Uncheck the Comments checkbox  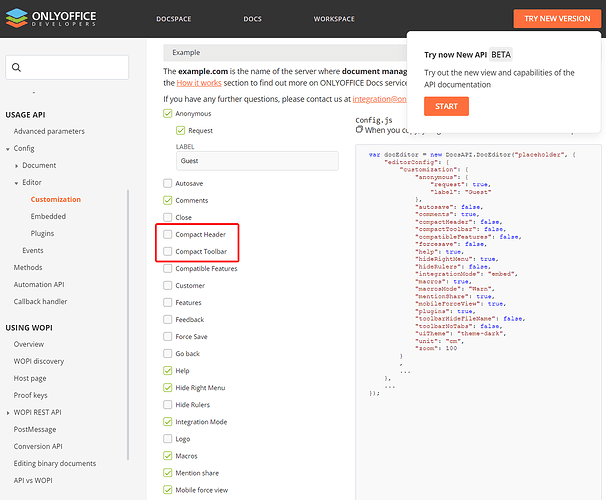coord(167,200)
